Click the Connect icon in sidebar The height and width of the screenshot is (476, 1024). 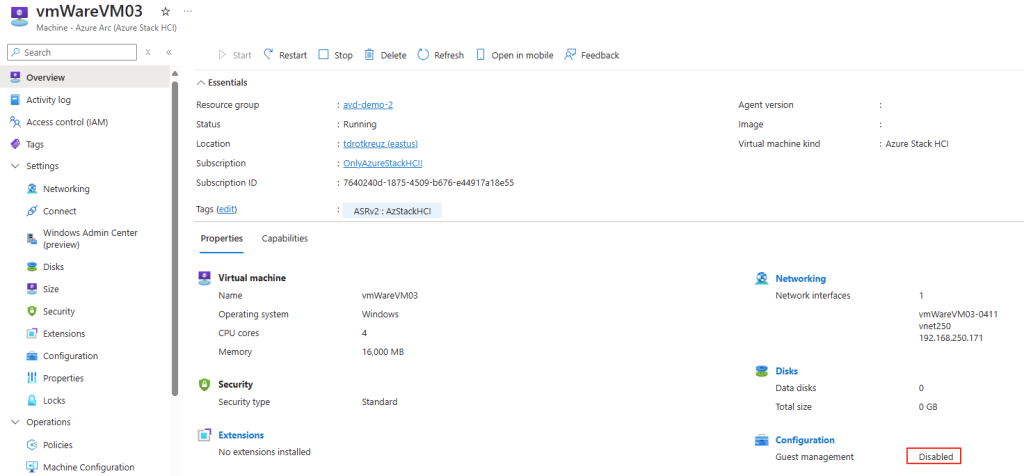pyautogui.click(x=32, y=211)
